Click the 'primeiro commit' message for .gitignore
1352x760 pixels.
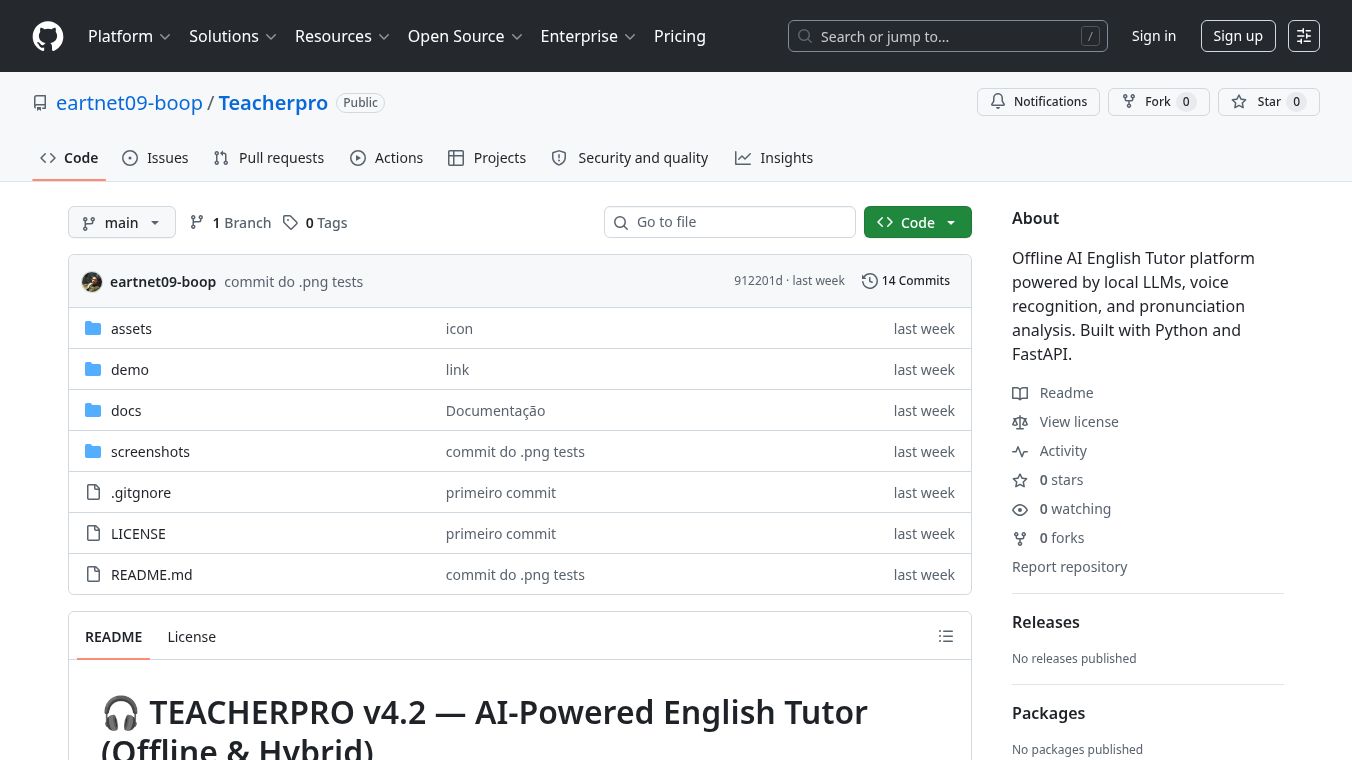(501, 493)
